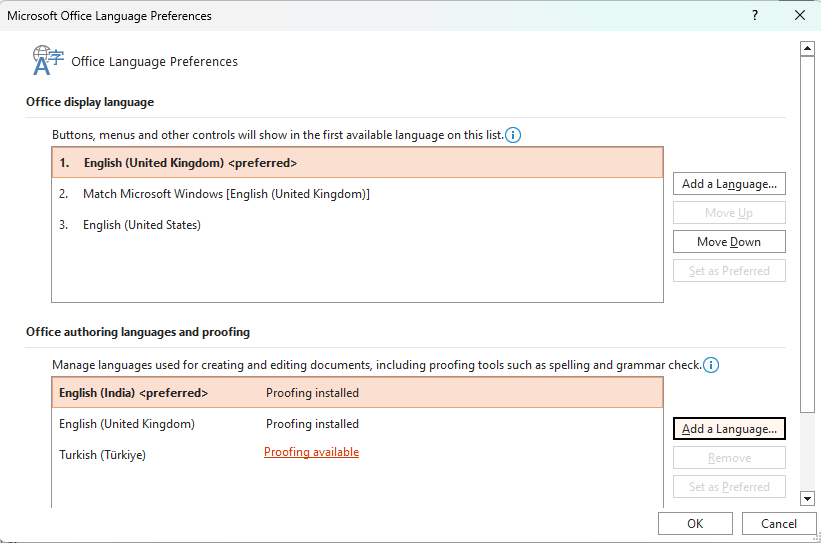This screenshot has width=821, height=543.
Task: Click Set as Preferred for authoring language
Action: tap(729, 486)
